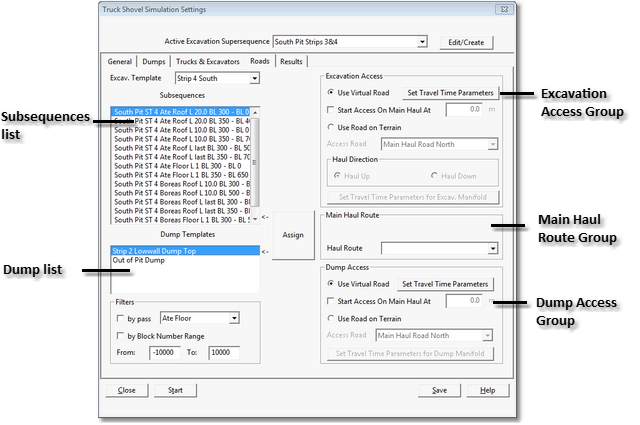Select 'South Pit ST 4 Boreas Roof L 10.0 BL 300' row
Screen dimensions: 640x425
pos(181,184)
